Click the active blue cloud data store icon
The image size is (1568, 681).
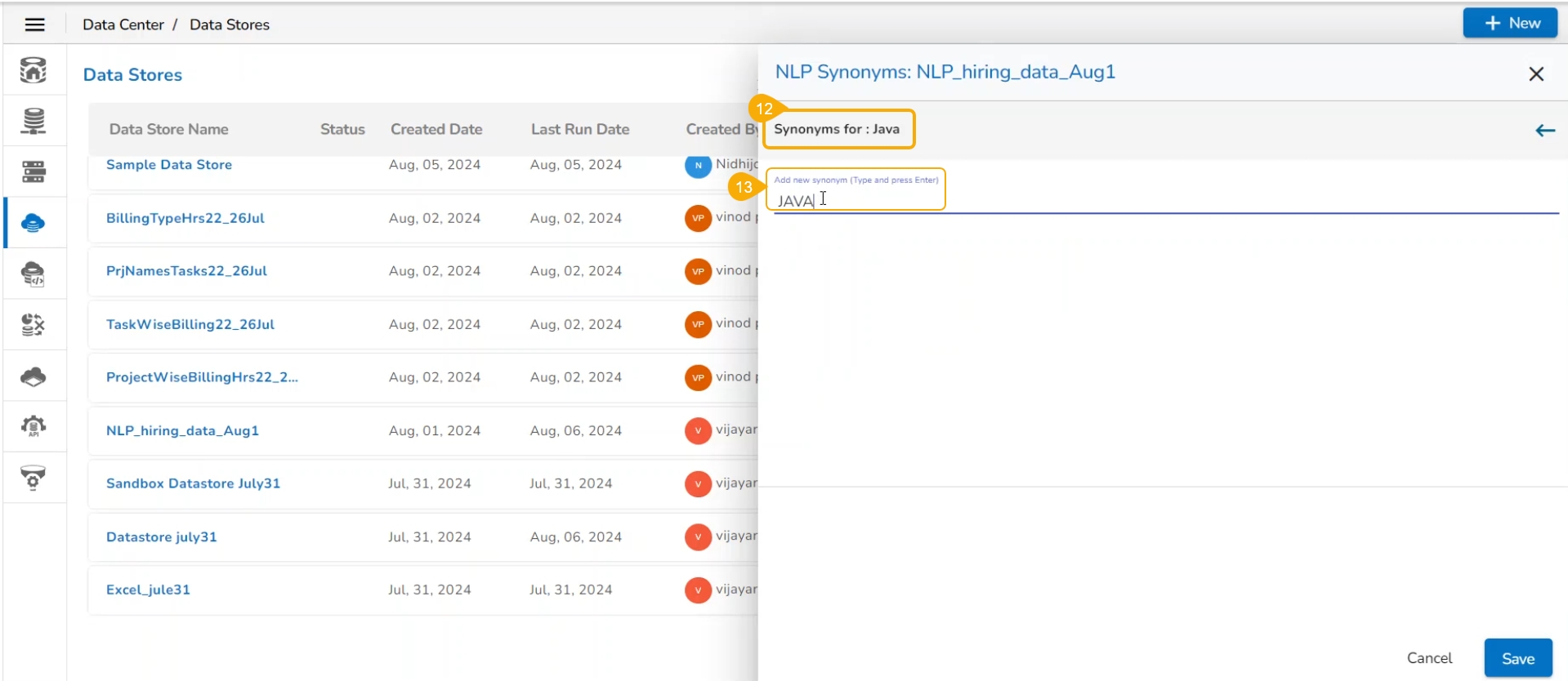tap(34, 223)
